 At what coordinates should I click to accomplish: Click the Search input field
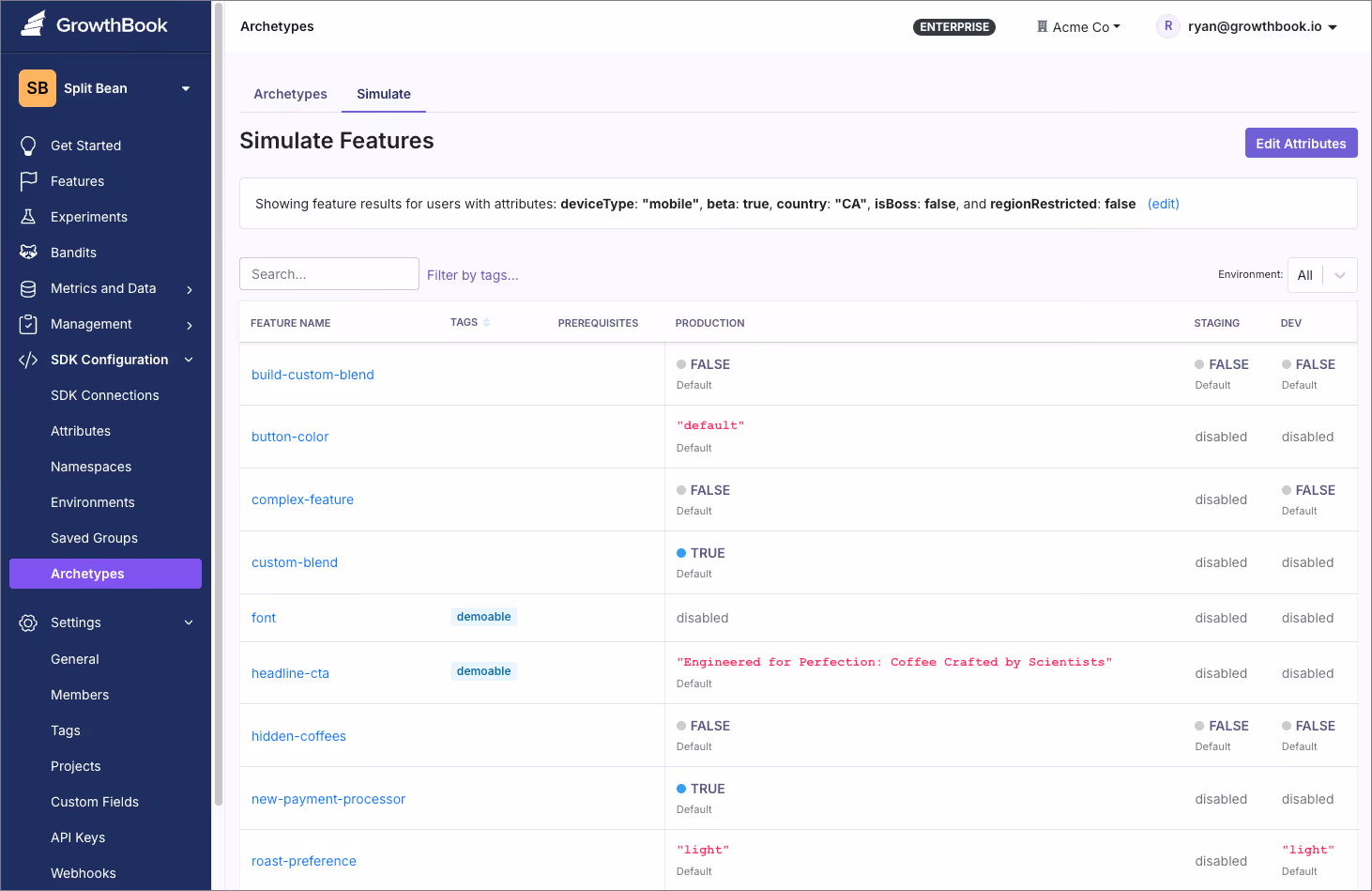[x=328, y=273]
